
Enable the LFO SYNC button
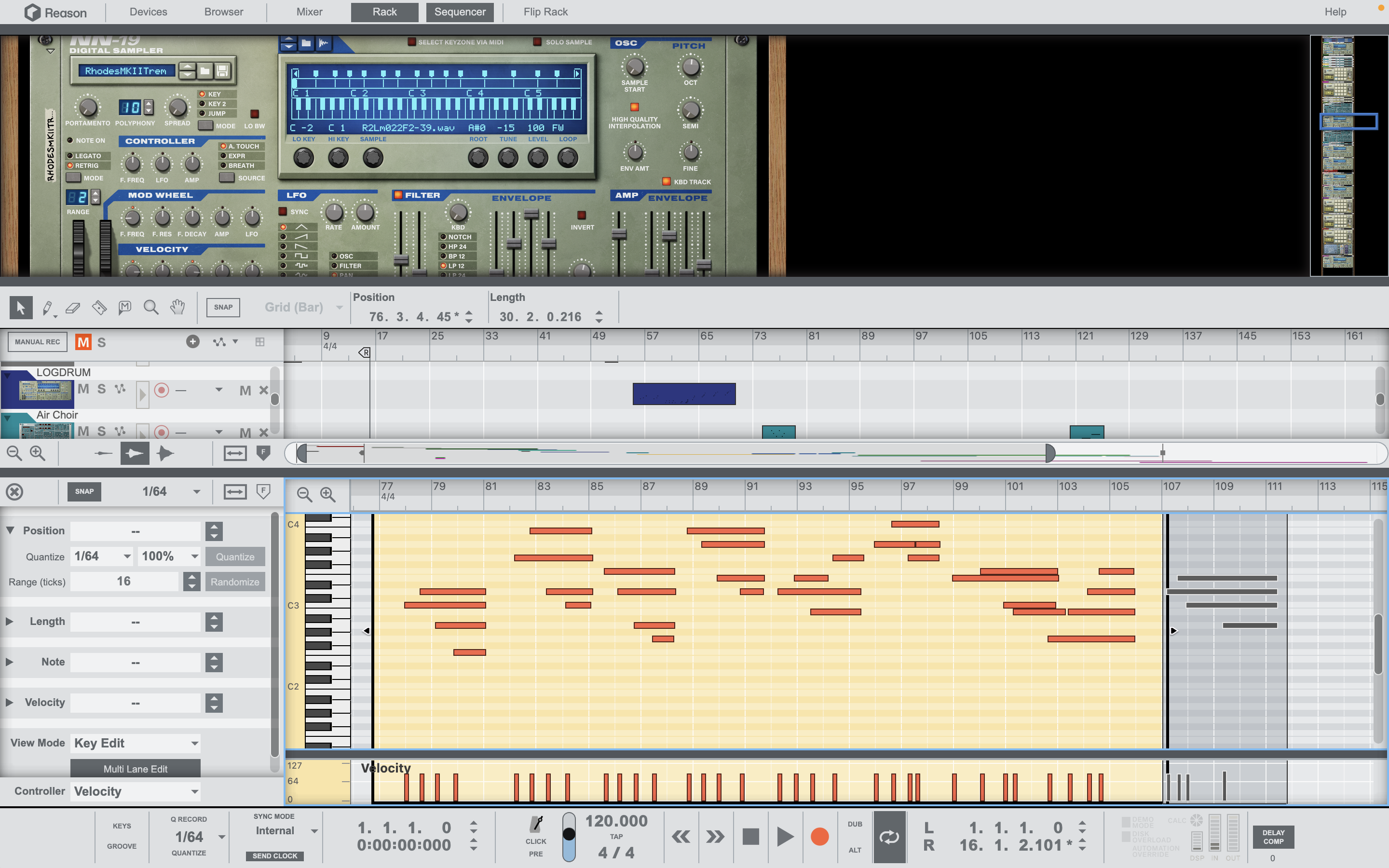[283, 212]
